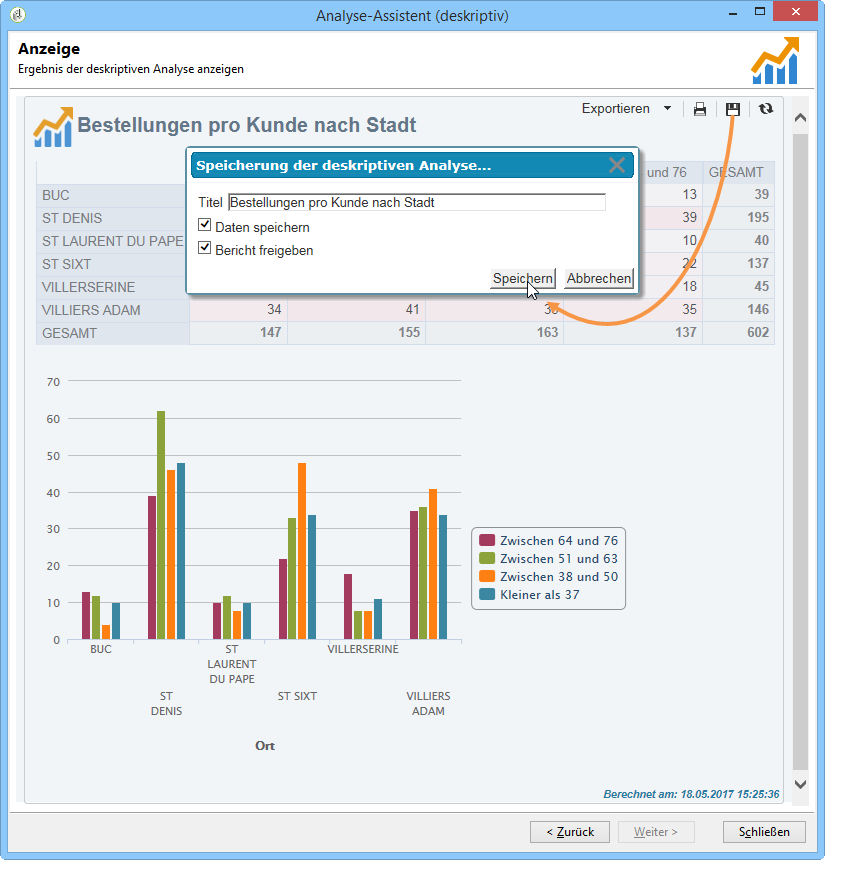Select the ST SIXT row header
This screenshot has width=842, height=880.
click(x=112, y=264)
